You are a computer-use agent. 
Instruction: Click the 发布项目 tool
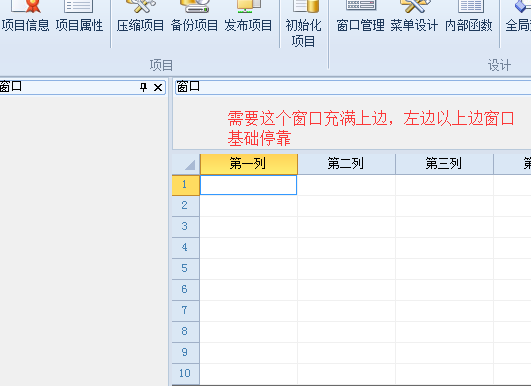click(248, 17)
